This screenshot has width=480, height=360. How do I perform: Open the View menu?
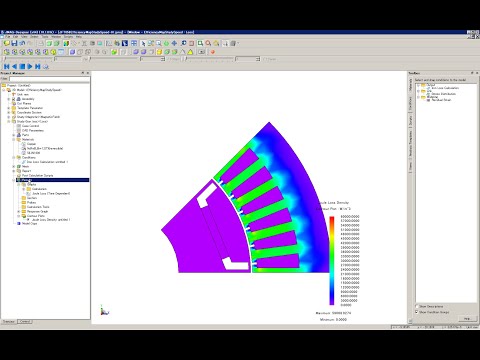tap(24, 36)
